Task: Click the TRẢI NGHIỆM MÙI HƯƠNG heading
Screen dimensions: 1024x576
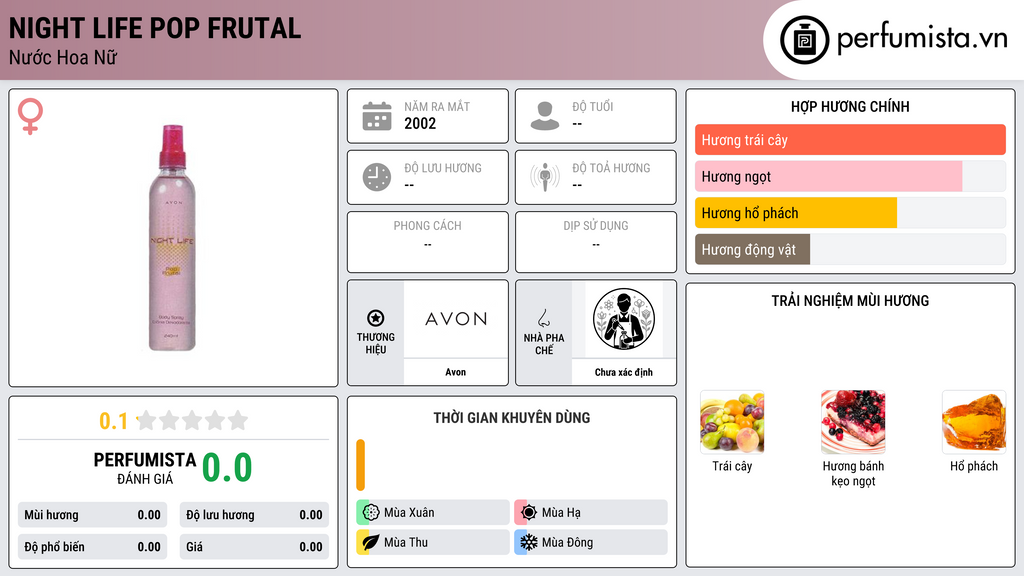Action: tap(850, 300)
